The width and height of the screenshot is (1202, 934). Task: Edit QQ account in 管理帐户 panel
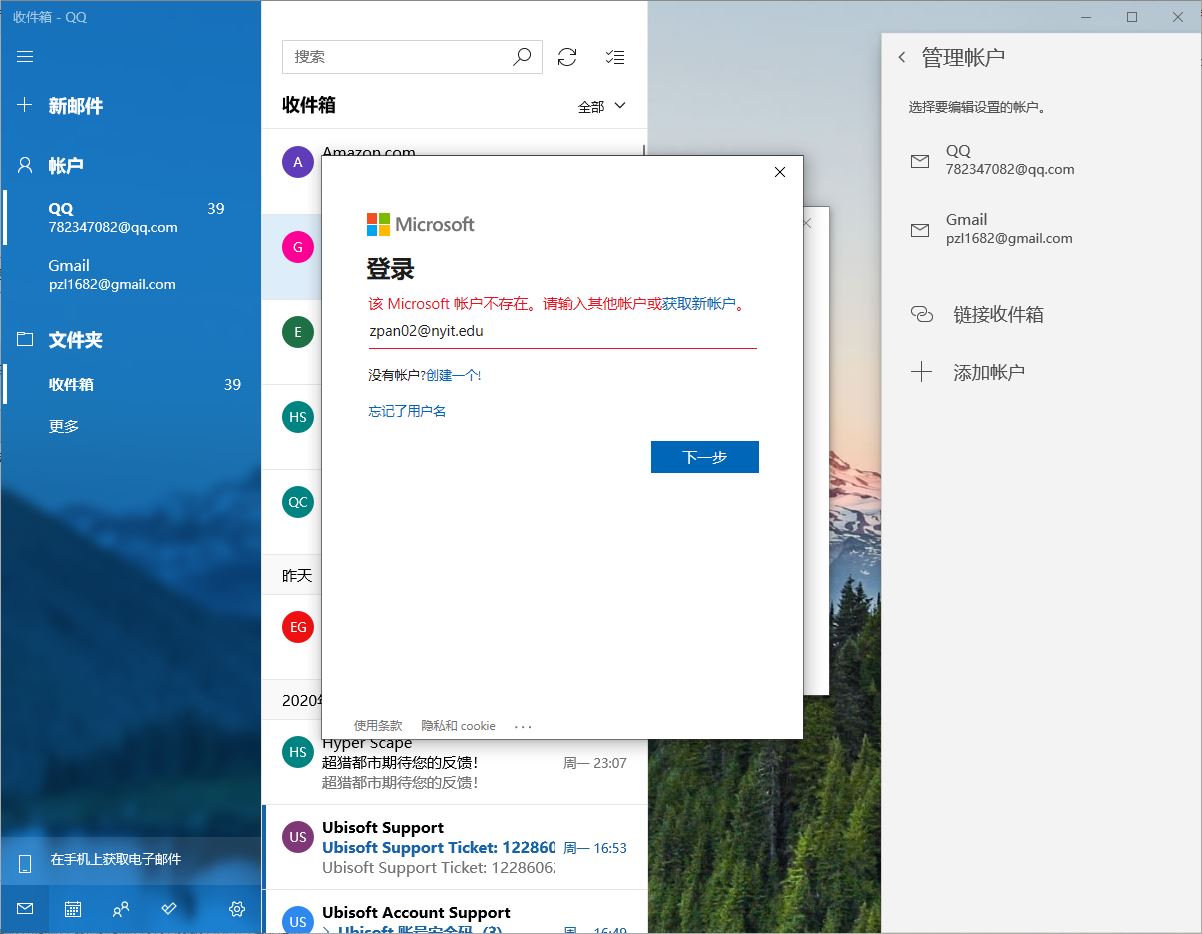[x=1042, y=160]
